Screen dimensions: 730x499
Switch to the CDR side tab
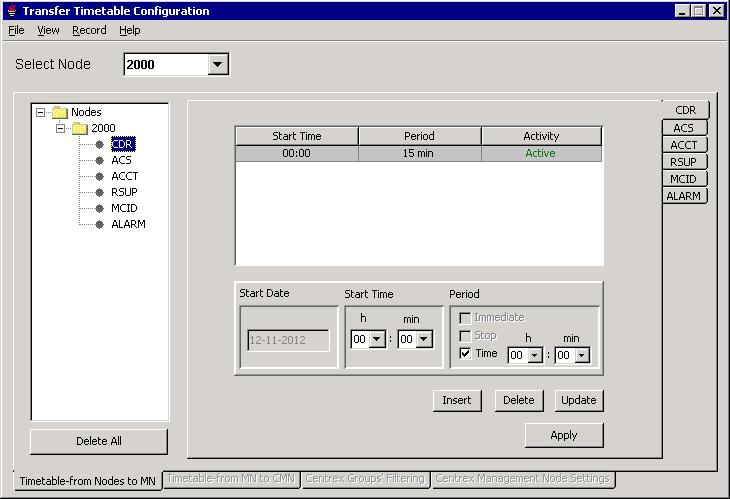tap(685, 110)
